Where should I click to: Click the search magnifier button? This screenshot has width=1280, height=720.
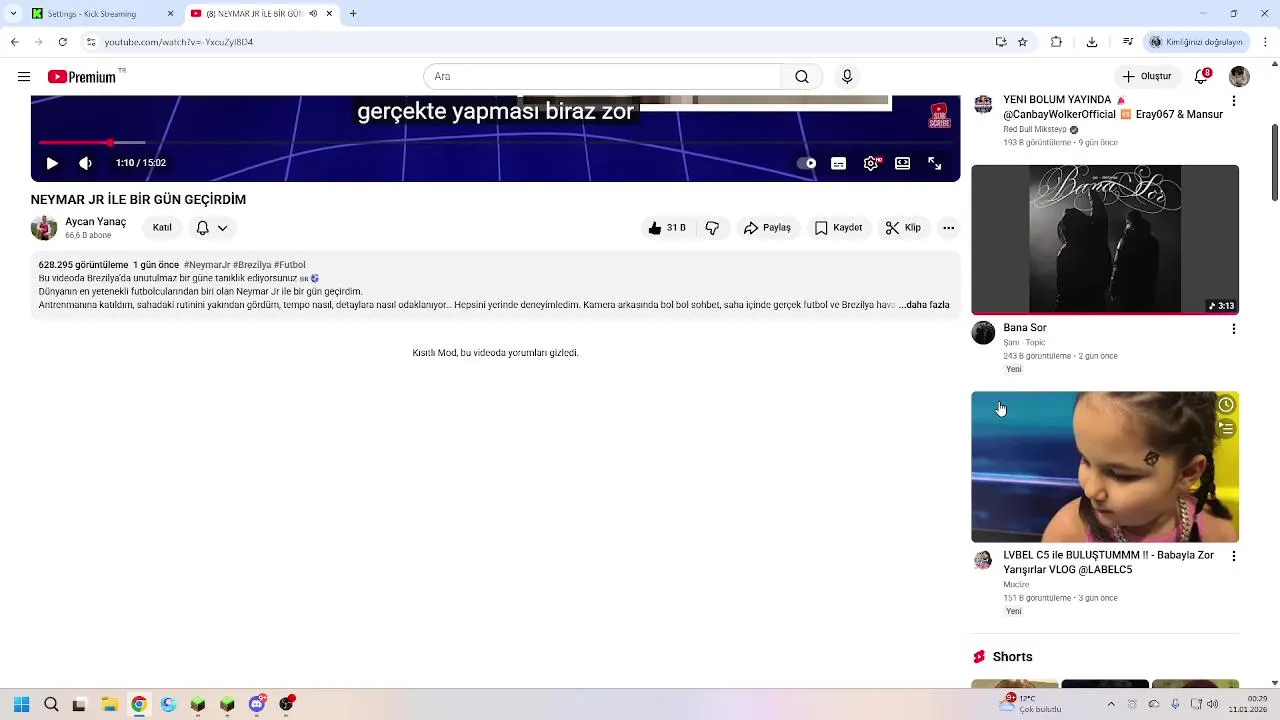[x=802, y=77]
